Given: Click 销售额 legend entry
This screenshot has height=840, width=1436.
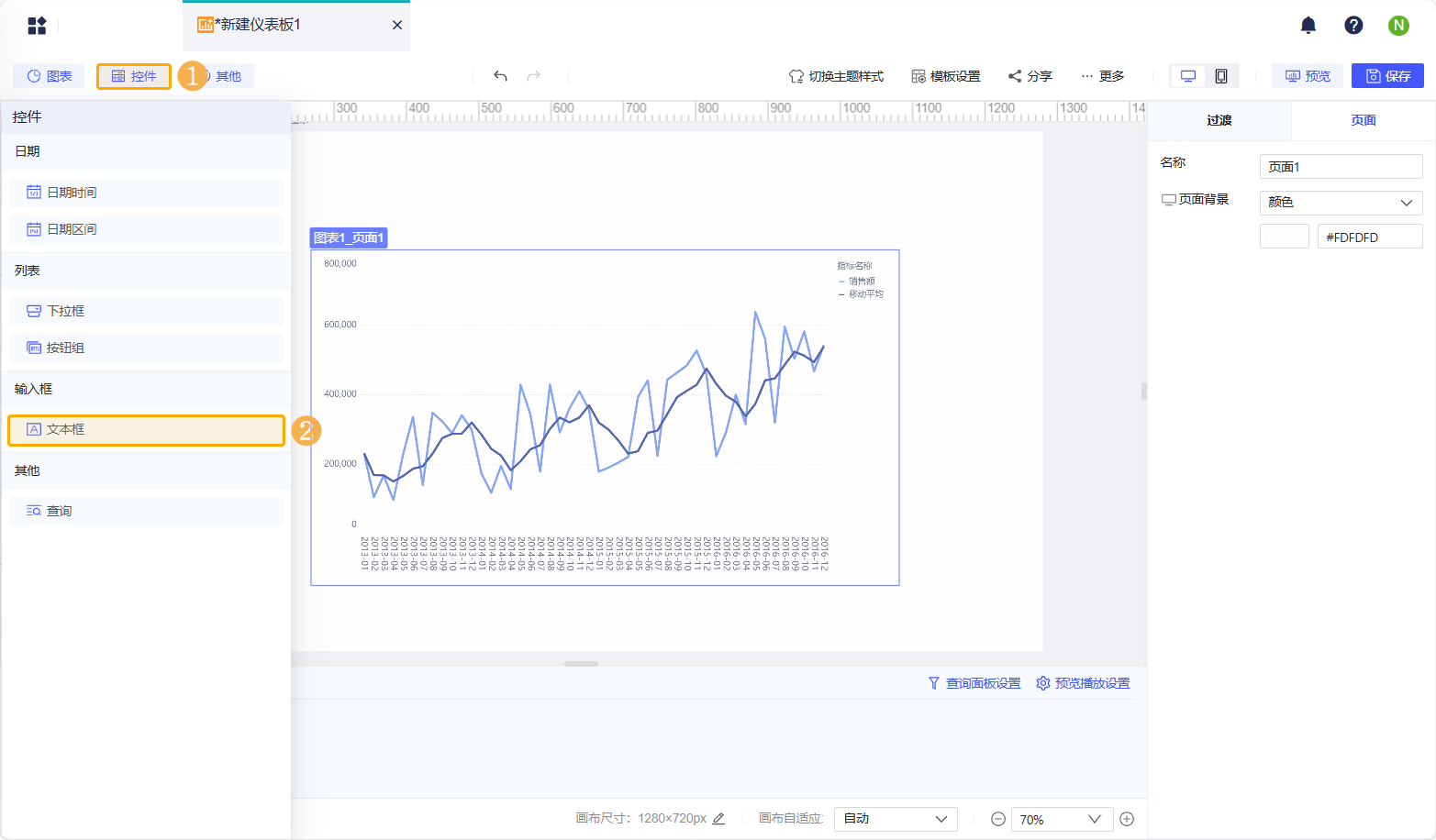Looking at the screenshot, I should pos(856,282).
